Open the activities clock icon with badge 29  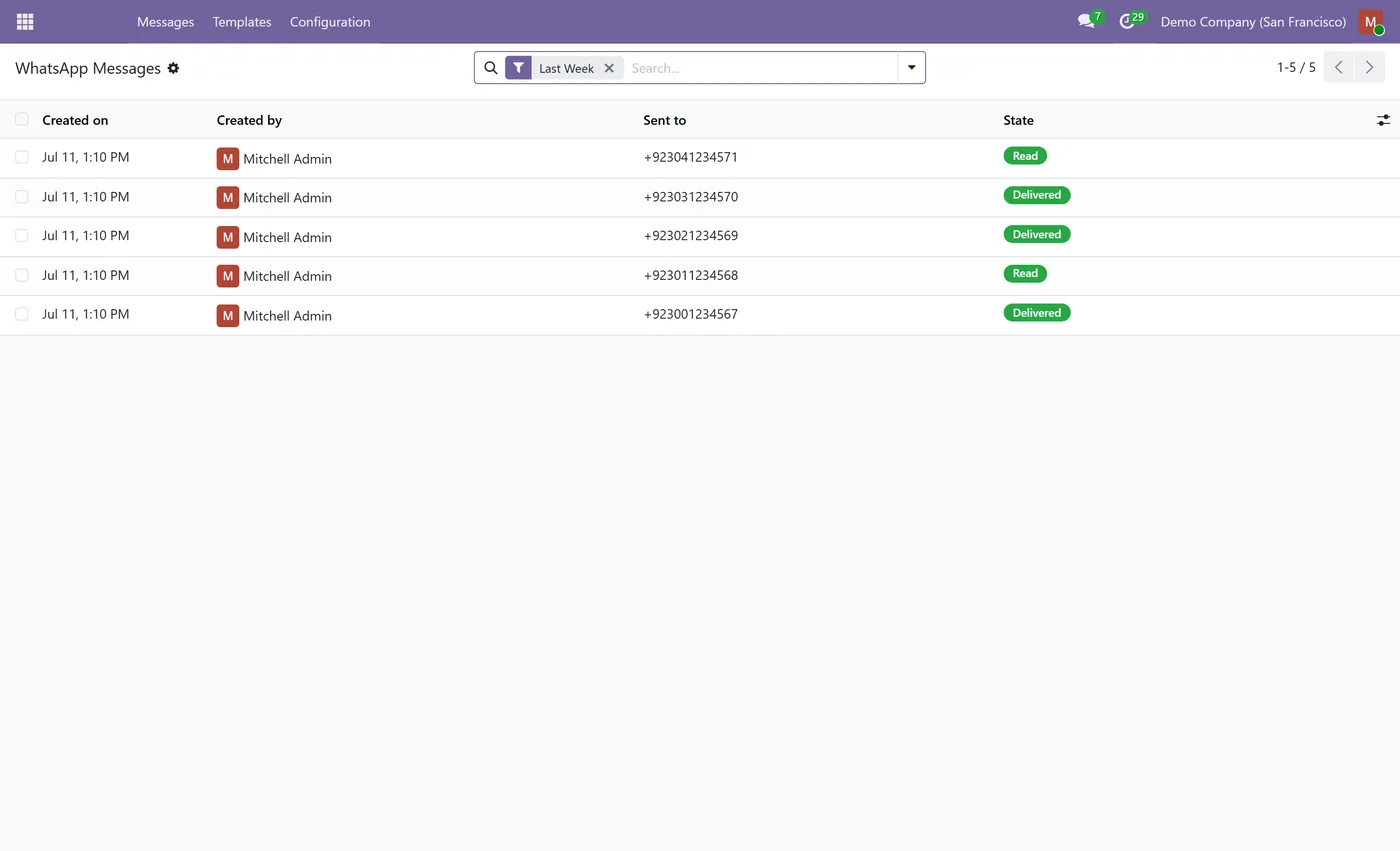click(1127, 21)
